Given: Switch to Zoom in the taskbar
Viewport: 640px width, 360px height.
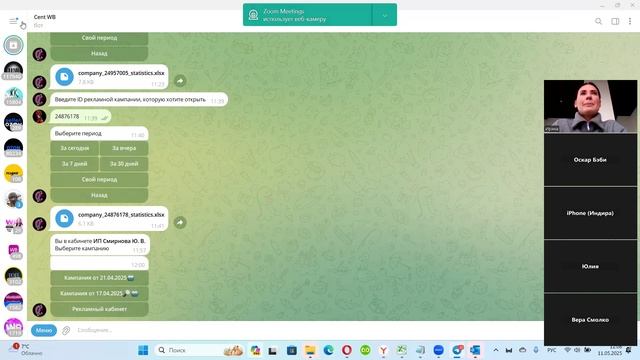Looking at the screenshot, I should (438, 350).
